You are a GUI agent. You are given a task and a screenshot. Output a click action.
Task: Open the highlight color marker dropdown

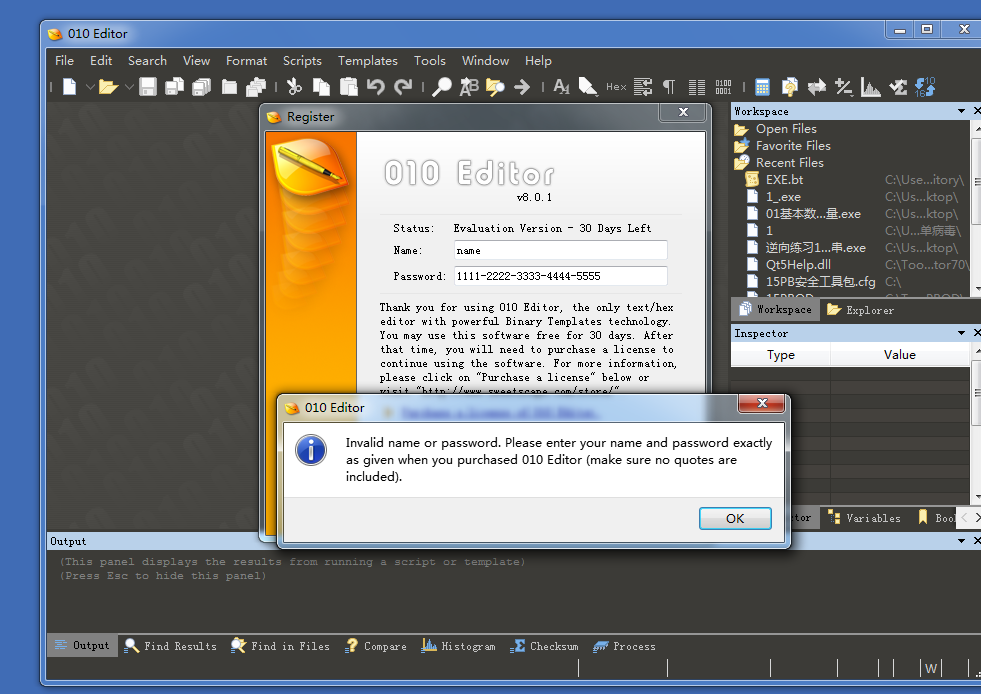coord(587,87)
